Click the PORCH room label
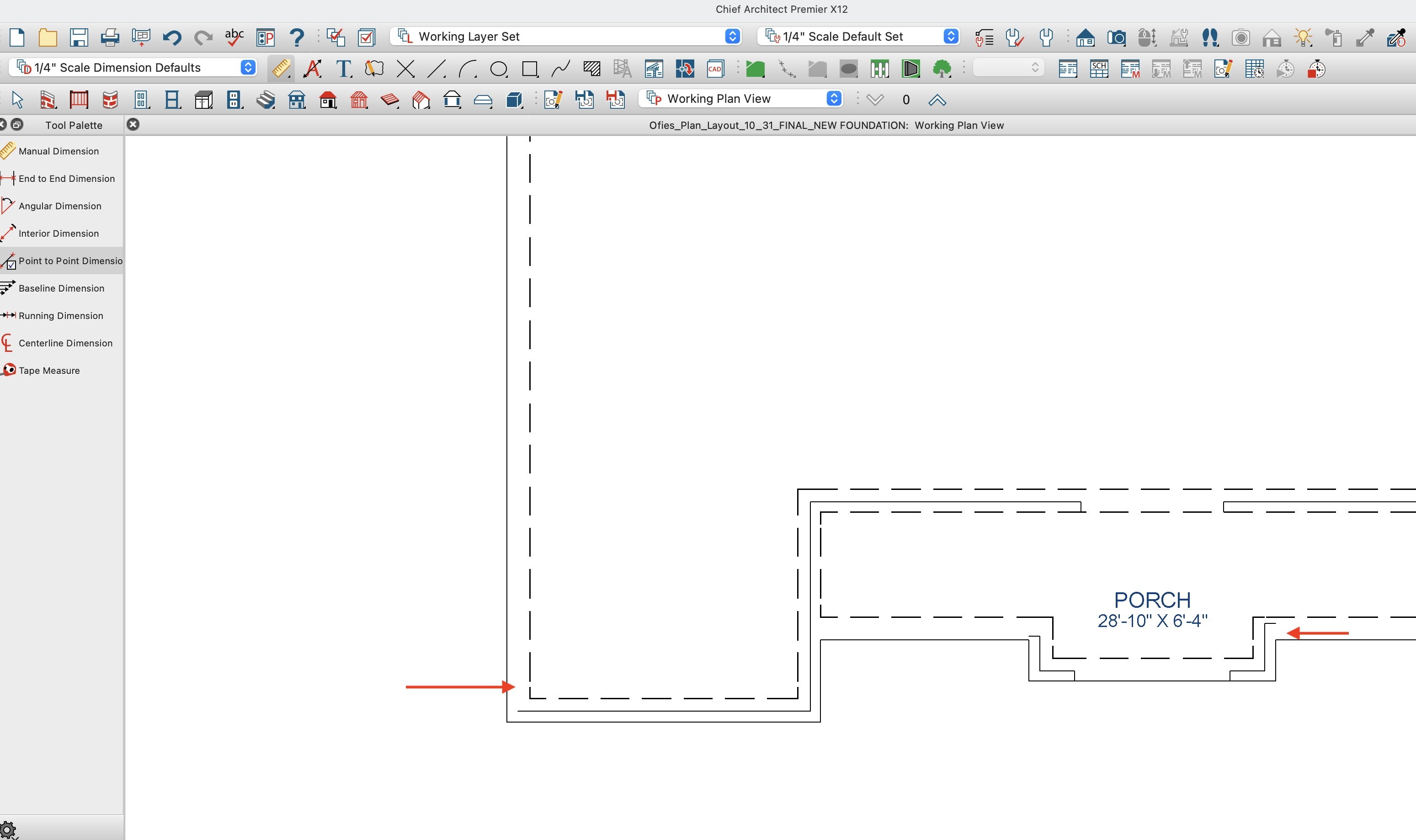Screen dimensions: 1416x840 point(1152,600)
